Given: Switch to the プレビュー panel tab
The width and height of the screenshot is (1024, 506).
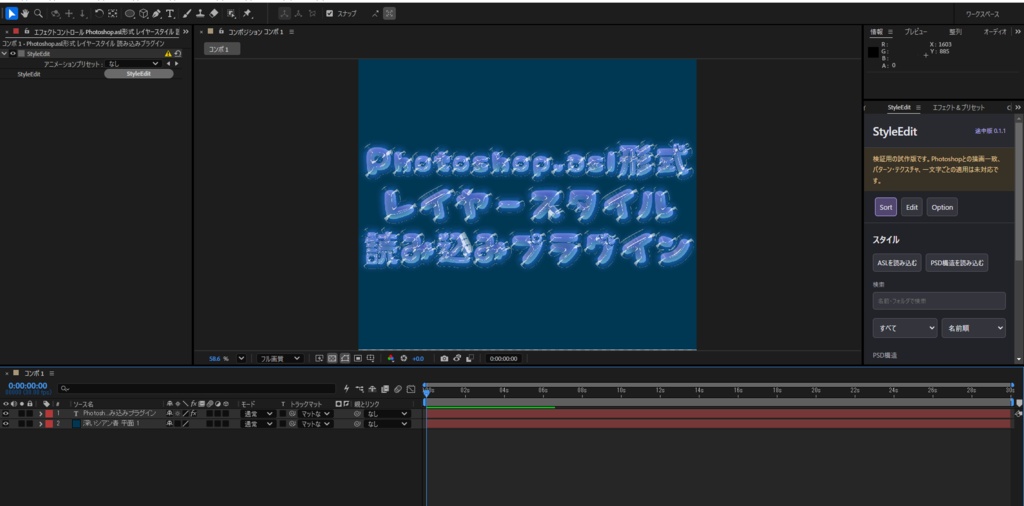Looking at the screenshot, I should [x=916, y=32].
